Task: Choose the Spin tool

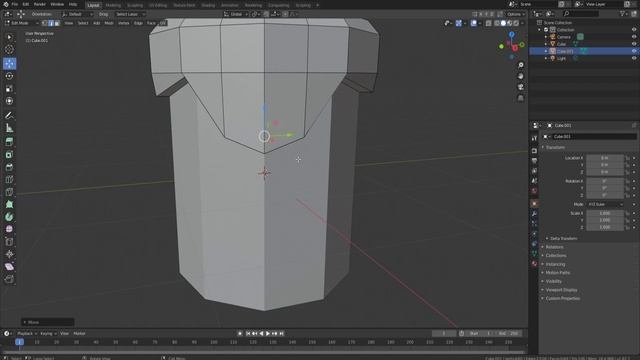Action: click(9, 217)
